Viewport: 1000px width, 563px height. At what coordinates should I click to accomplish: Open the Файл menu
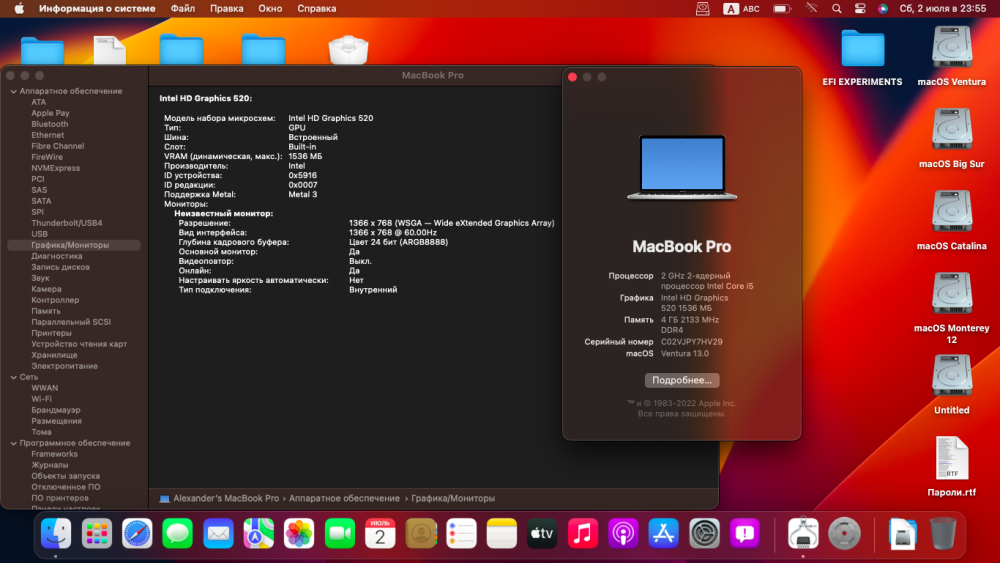click(182, 9)
